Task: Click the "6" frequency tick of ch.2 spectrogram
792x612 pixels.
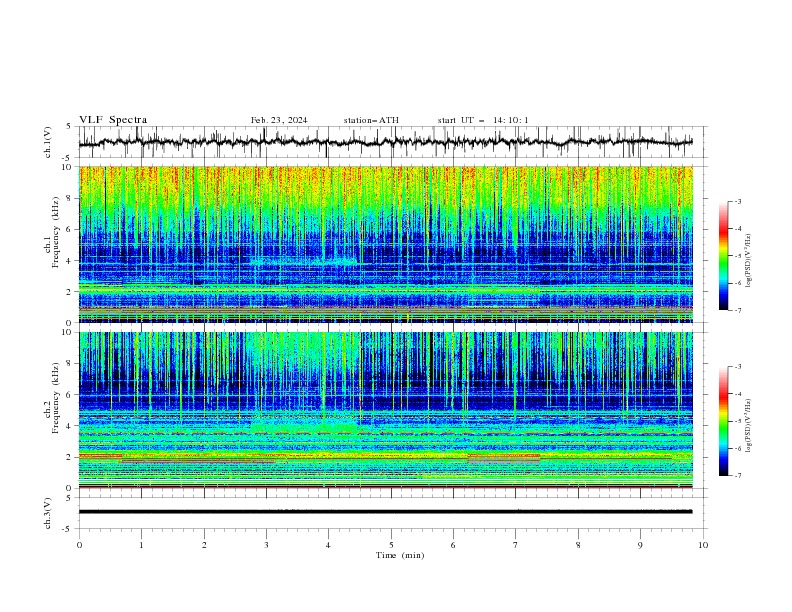Action: pos(69,395)
